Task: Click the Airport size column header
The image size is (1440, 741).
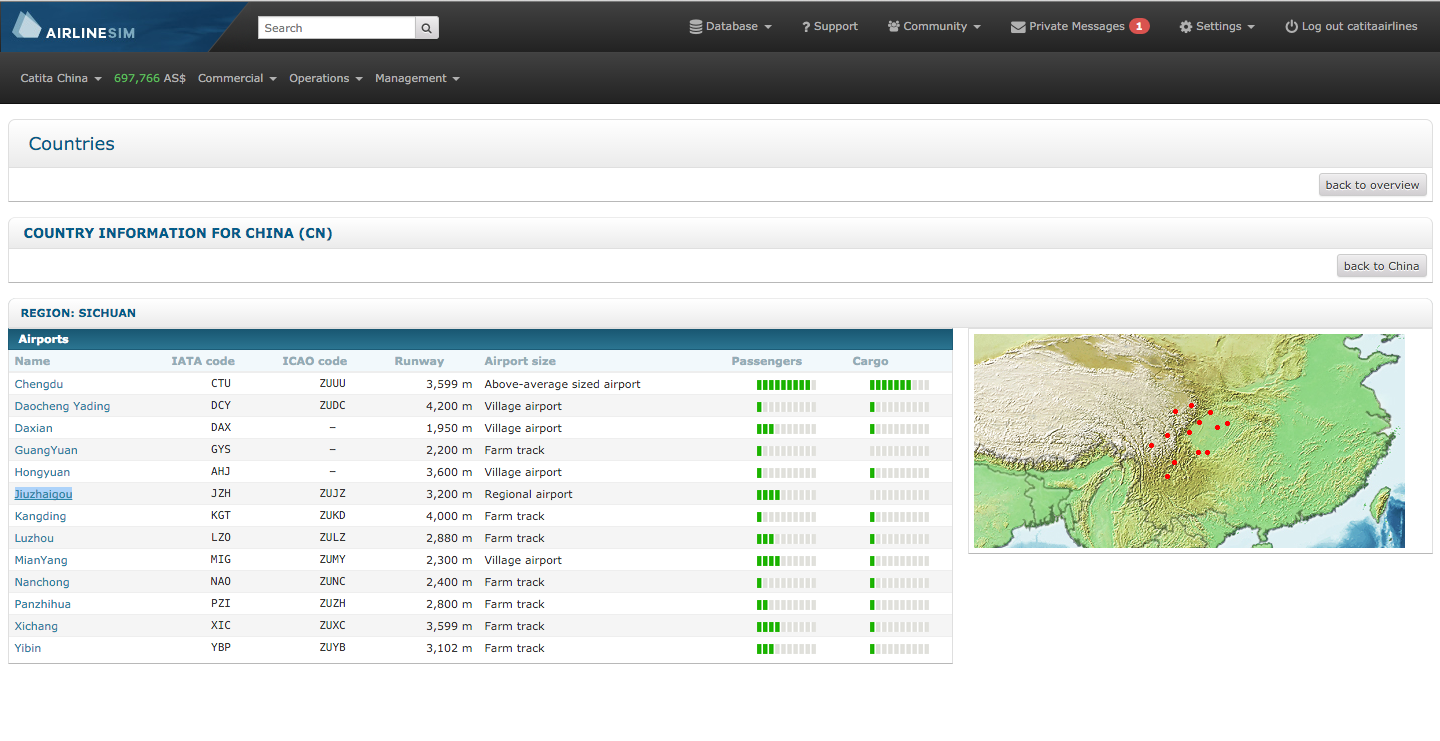Action: click(x=520, y=361)
